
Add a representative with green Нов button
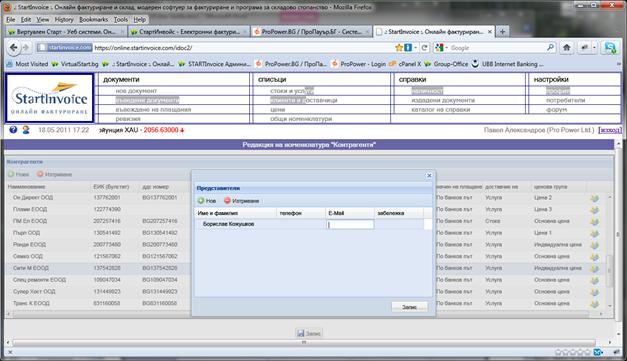click(207, 201)
